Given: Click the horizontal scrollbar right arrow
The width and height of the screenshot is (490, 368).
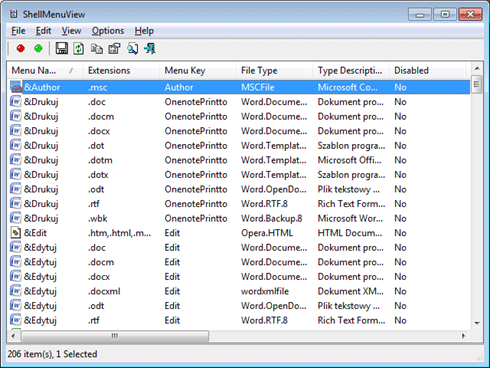Looking at the screenshot, I should pos(463,336).
